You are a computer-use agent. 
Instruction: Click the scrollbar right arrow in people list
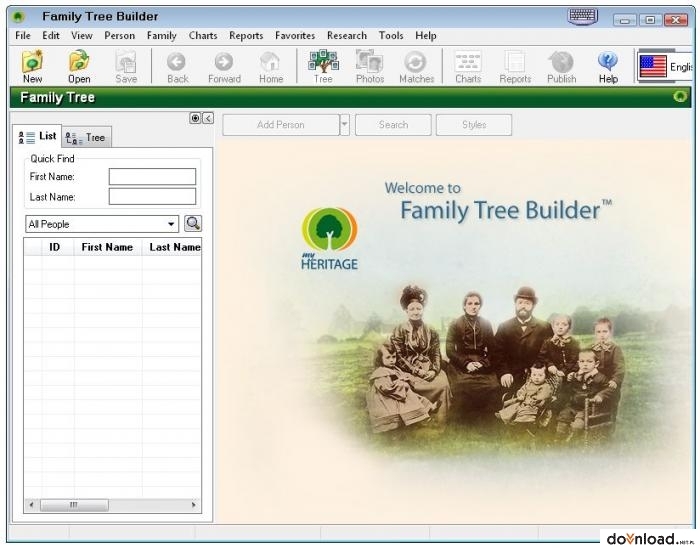193,505
